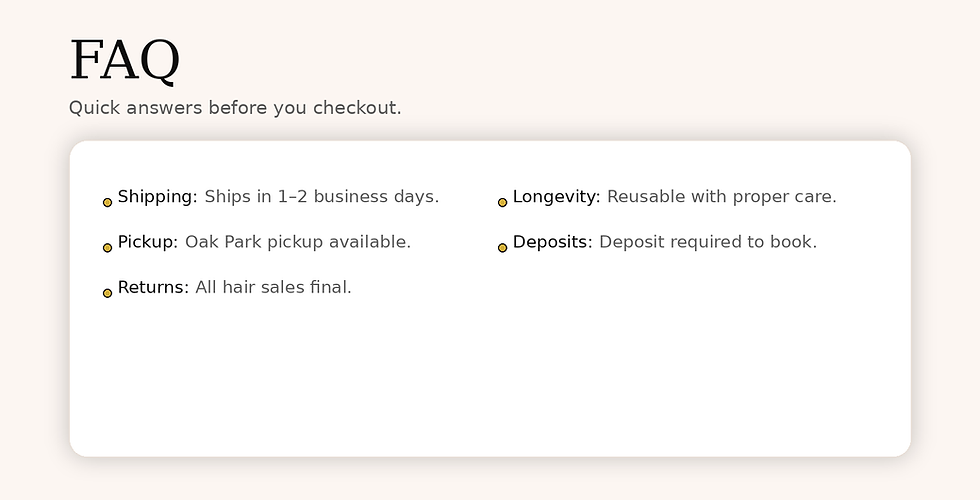980x500 pixels.
Task: Click the word 'checkout' in the subtitle
Action: 356,108
